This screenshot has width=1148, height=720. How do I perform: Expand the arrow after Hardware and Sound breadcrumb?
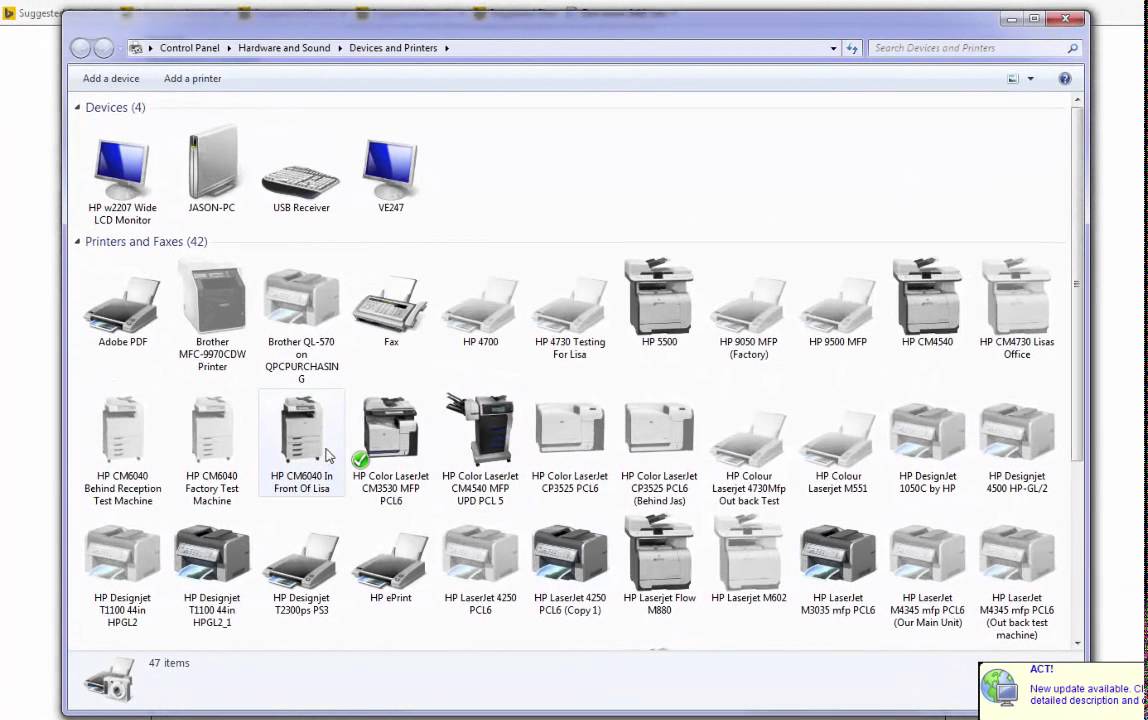tap(340, 48)
